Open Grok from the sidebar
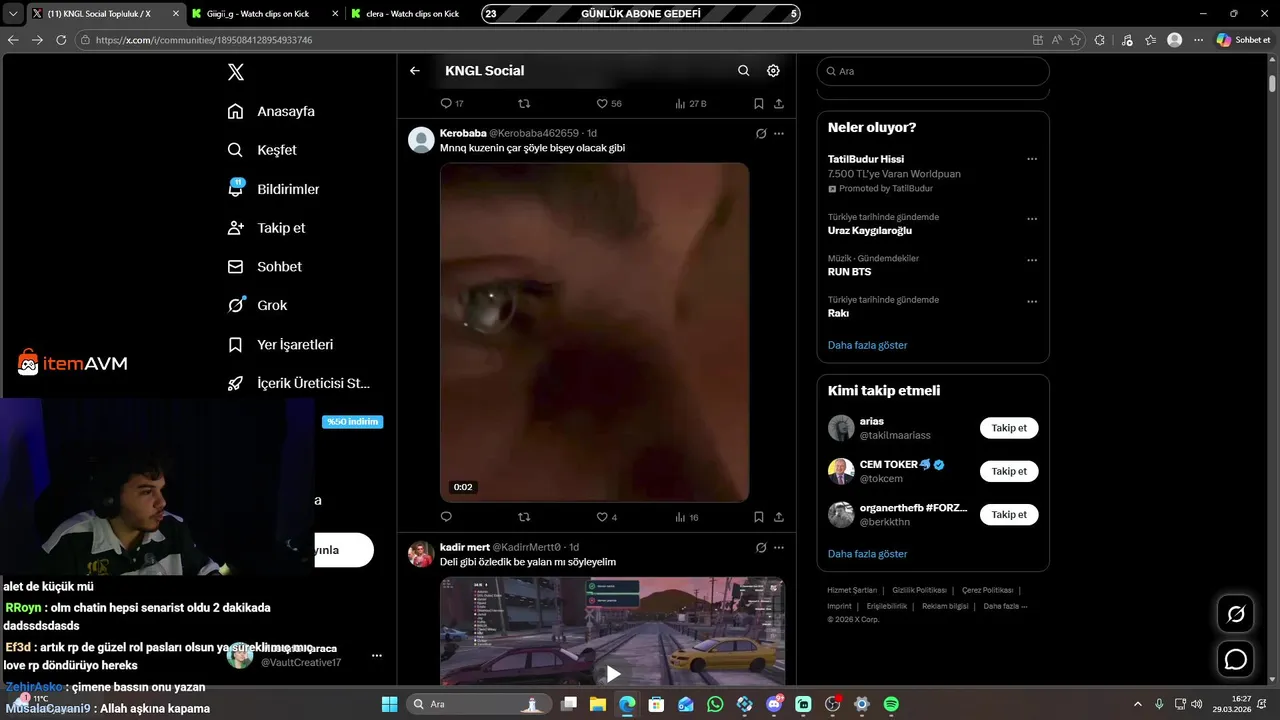The height and width of the screenshot is (720, 1280). click(x=257, y=305)
